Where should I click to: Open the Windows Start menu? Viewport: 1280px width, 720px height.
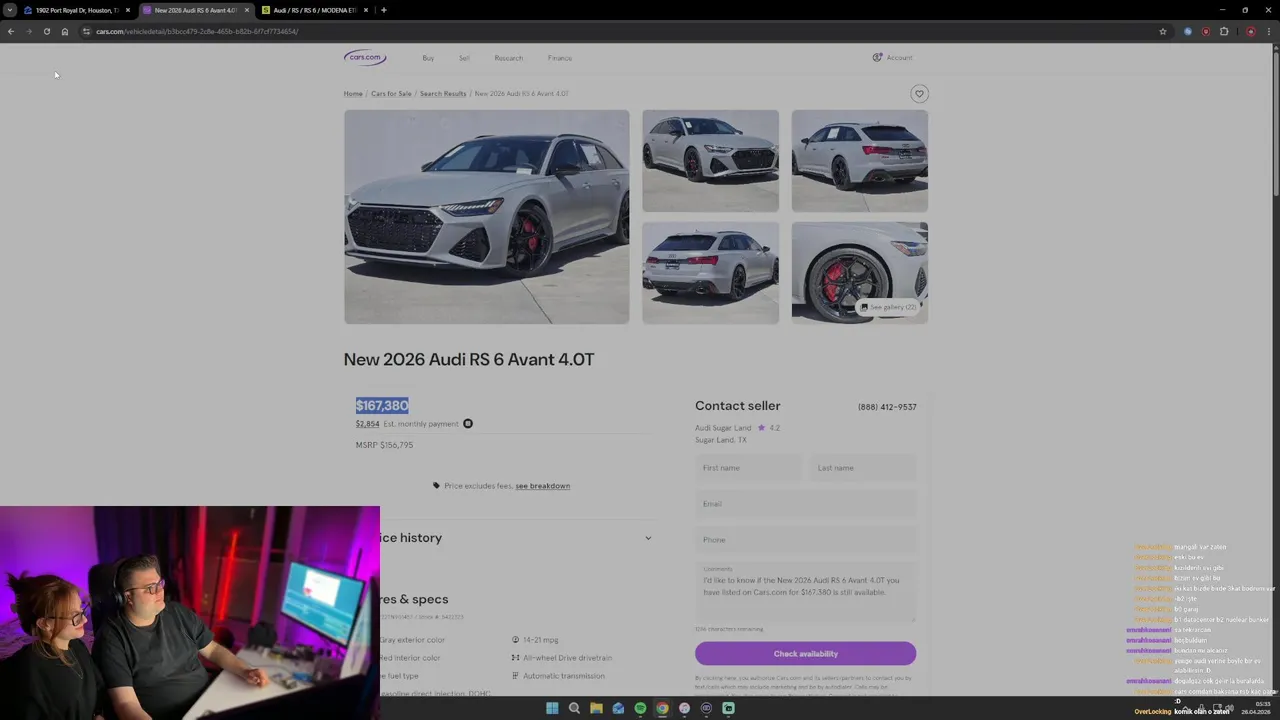(x=552, y=708)
